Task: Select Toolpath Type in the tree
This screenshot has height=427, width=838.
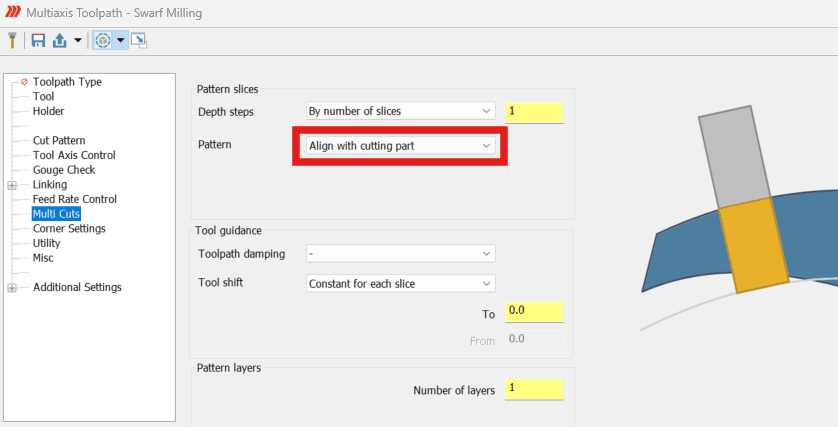Action: 67,82
